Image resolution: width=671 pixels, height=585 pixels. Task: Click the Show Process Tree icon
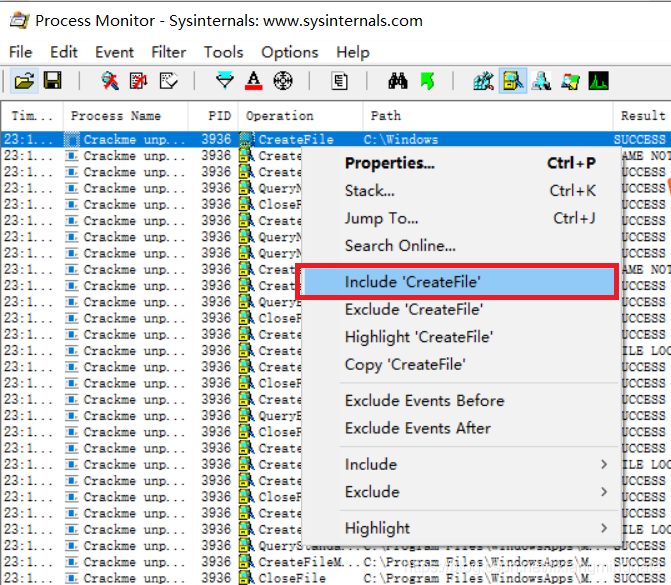click(340, 80)
